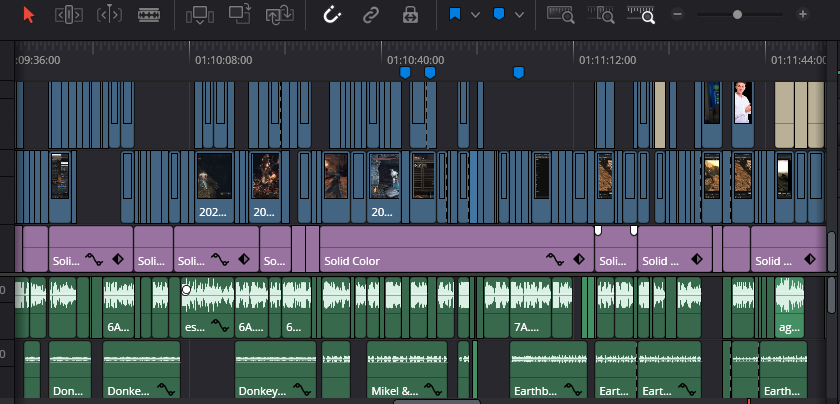Open curve editor on 'Solid Color' clip

(x=555, y=260)
